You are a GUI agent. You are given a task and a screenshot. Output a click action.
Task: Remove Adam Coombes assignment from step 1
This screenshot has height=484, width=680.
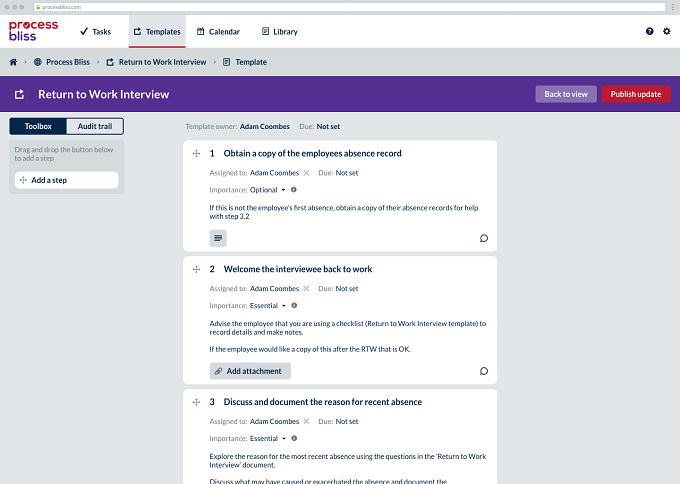[x=306, y=173]
